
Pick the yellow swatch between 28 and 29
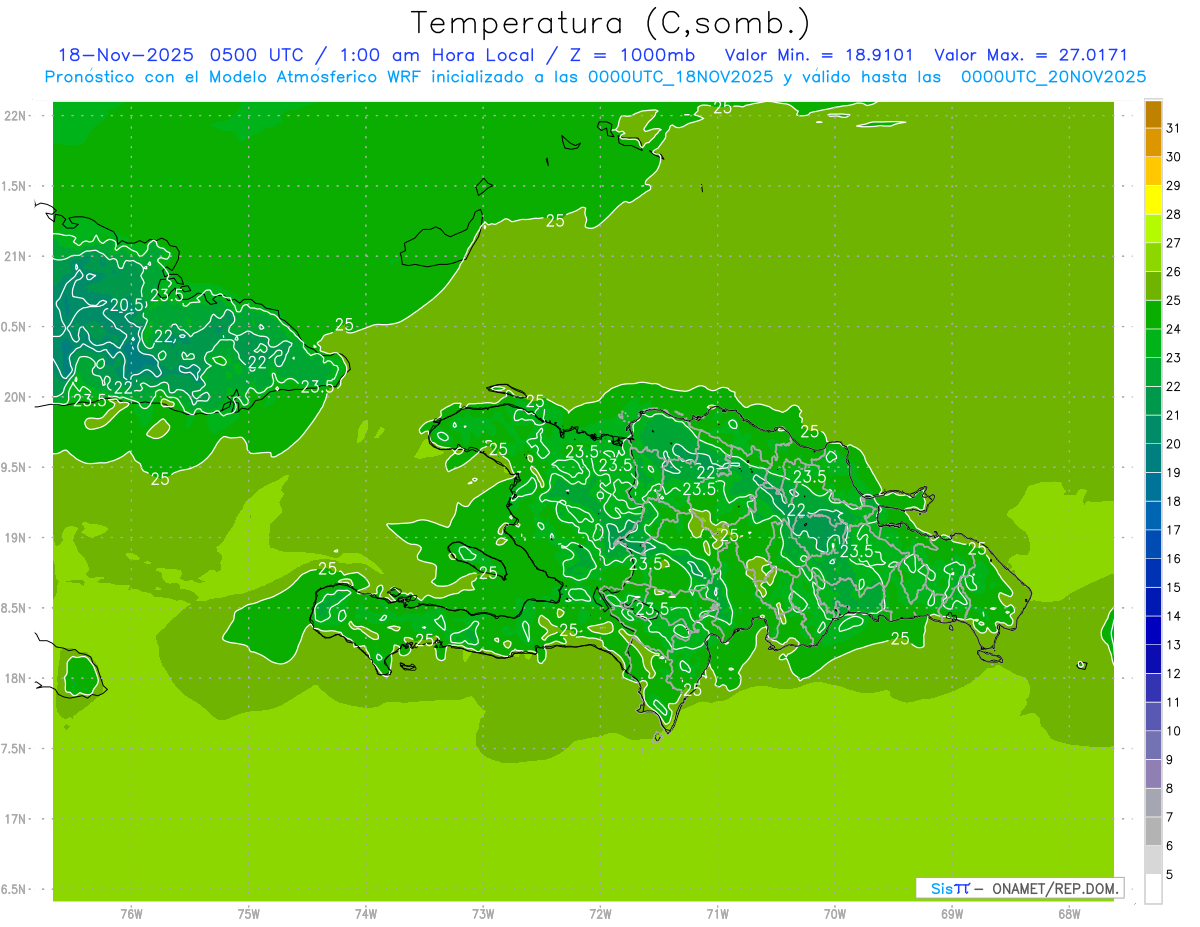click(x=1153, y=200)
